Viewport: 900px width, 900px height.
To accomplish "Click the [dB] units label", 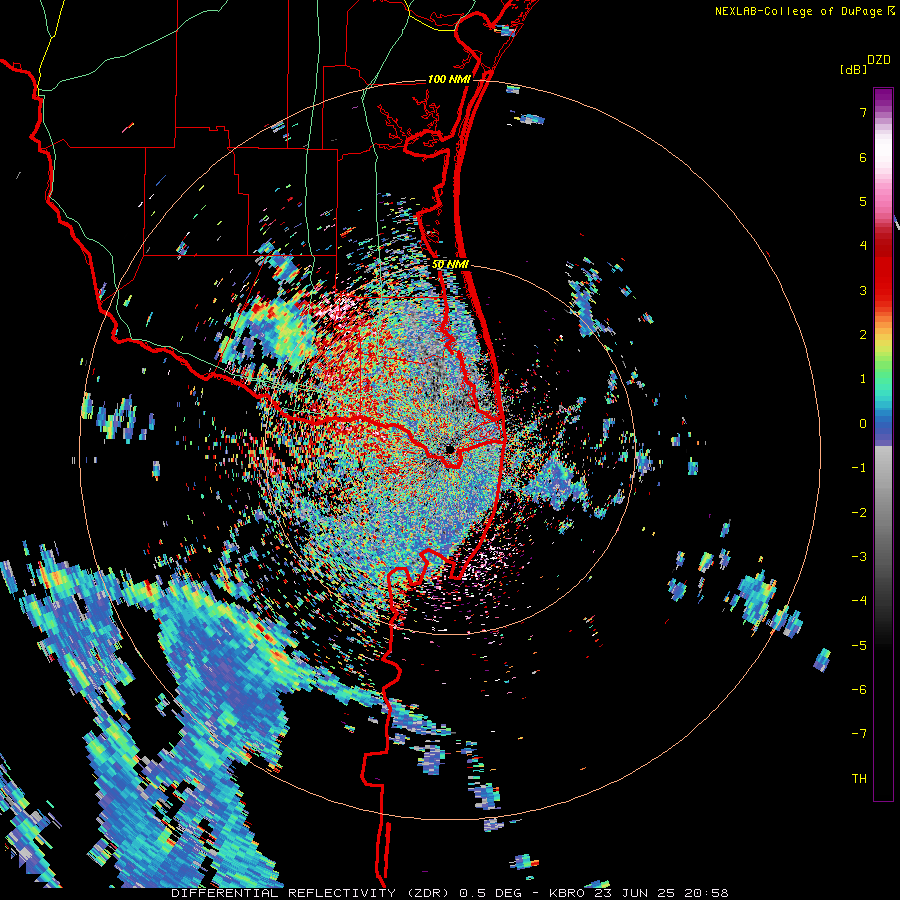I will 854,69.
